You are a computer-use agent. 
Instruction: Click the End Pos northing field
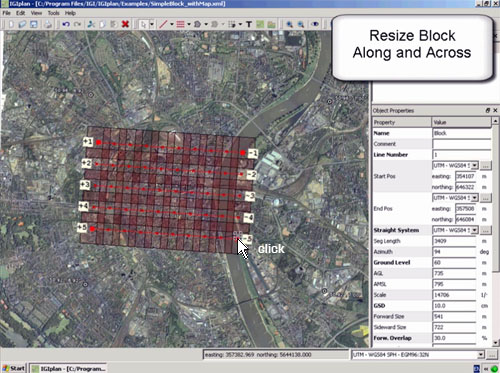click(x=466, y=219)
